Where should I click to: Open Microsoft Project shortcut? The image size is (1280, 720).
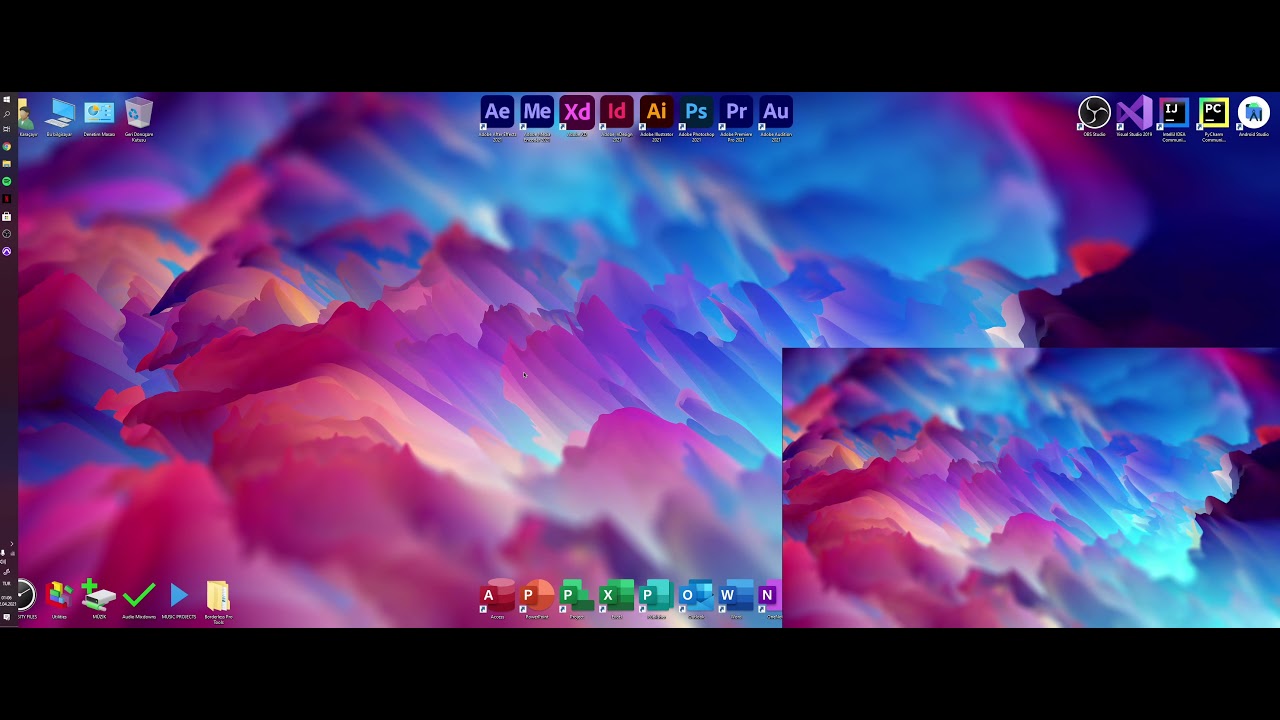click(577, 599)
